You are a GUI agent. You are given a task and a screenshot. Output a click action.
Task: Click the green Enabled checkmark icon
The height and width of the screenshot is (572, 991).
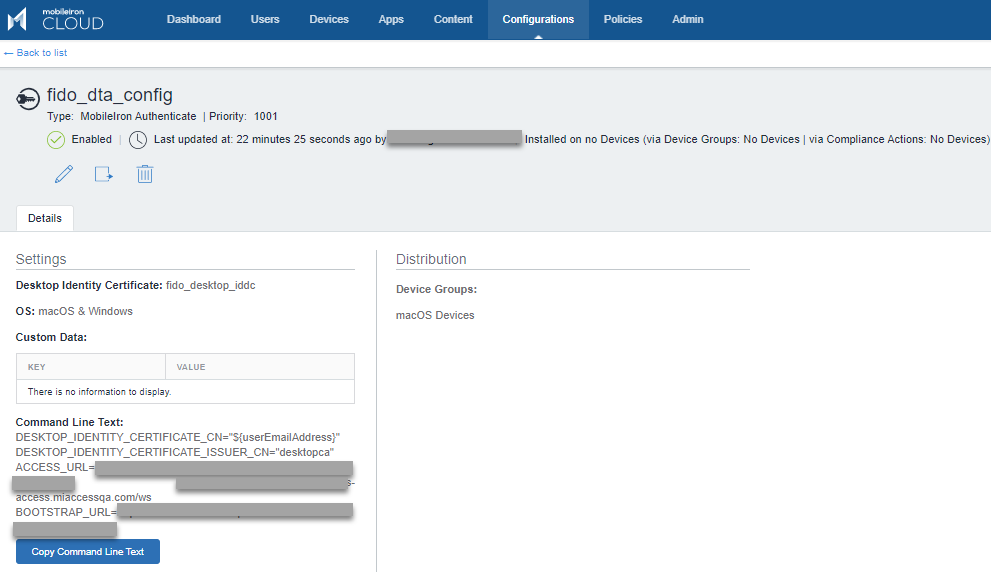(x=56, y=140)
